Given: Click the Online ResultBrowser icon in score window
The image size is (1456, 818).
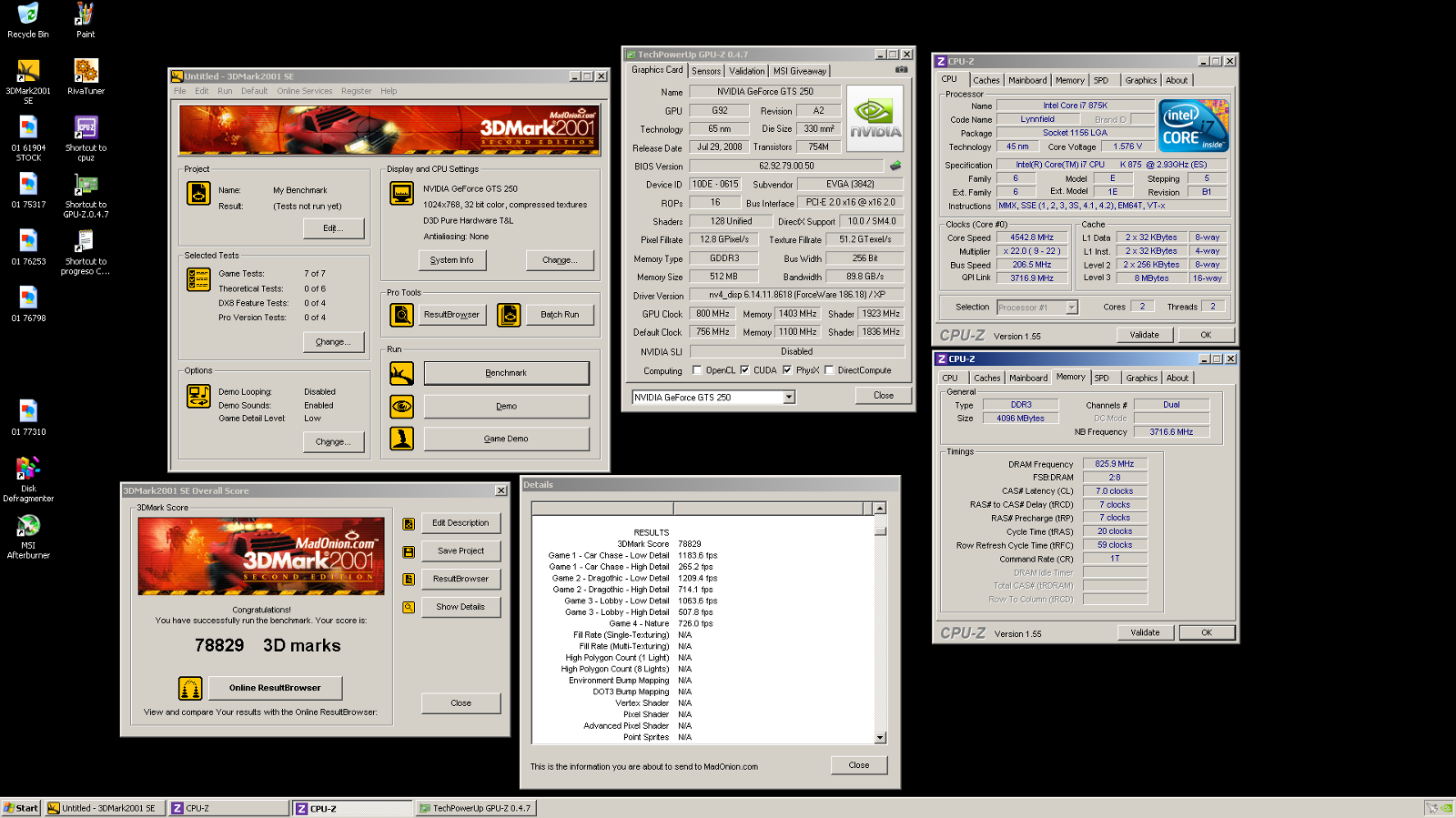Looking at the screenshot, I should tap(190, 688).
